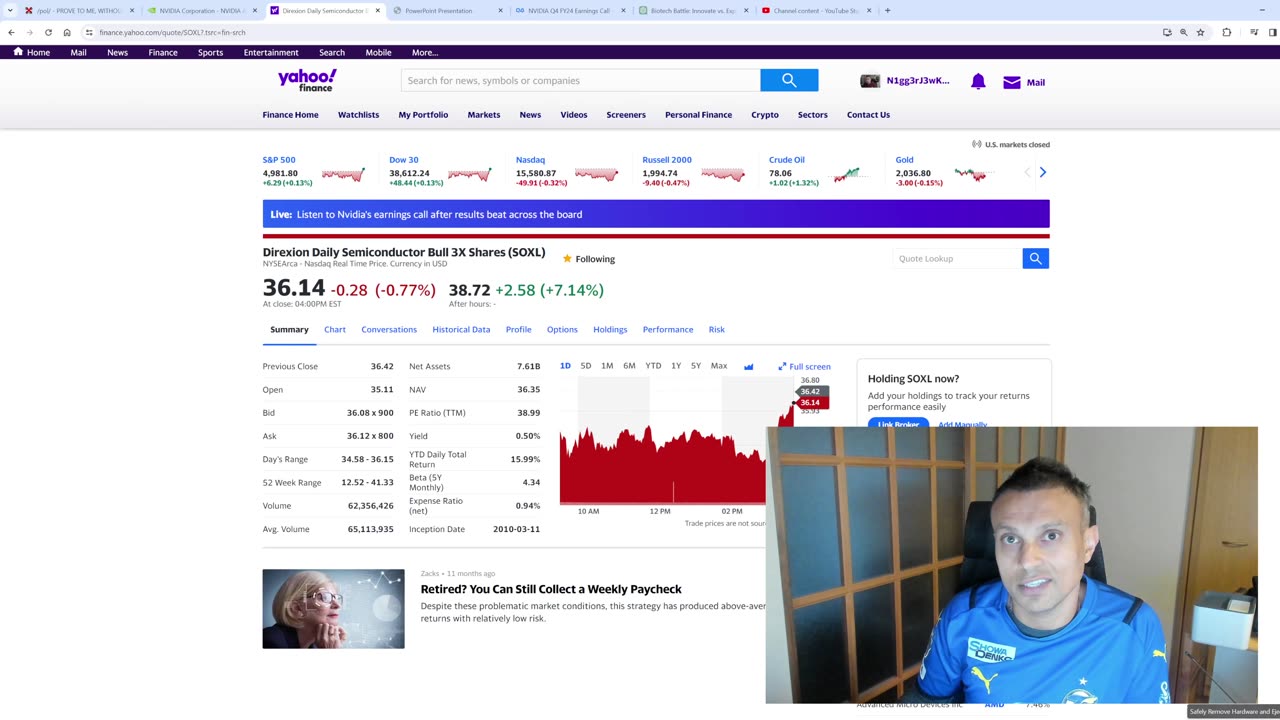Open the Holdings tab
The height and width of the screenshot is (720, 1280).
610,329
